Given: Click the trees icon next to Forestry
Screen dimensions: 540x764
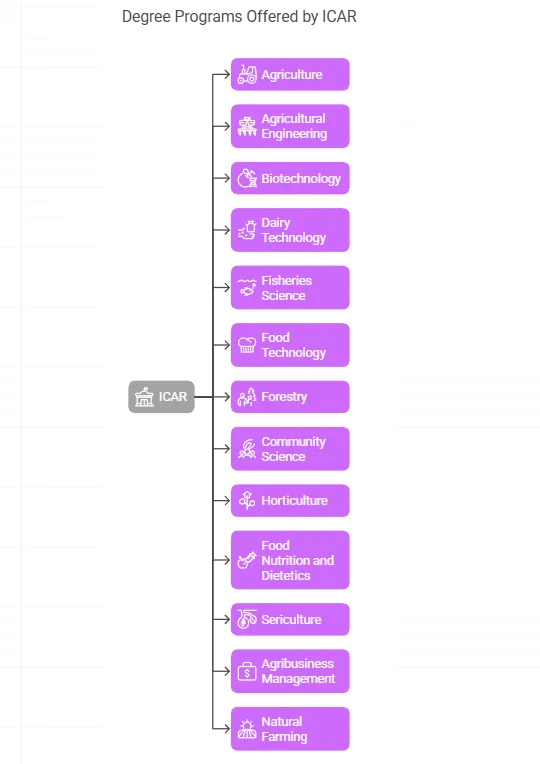Looking at the screenshot, I should (x=247, y=397).
